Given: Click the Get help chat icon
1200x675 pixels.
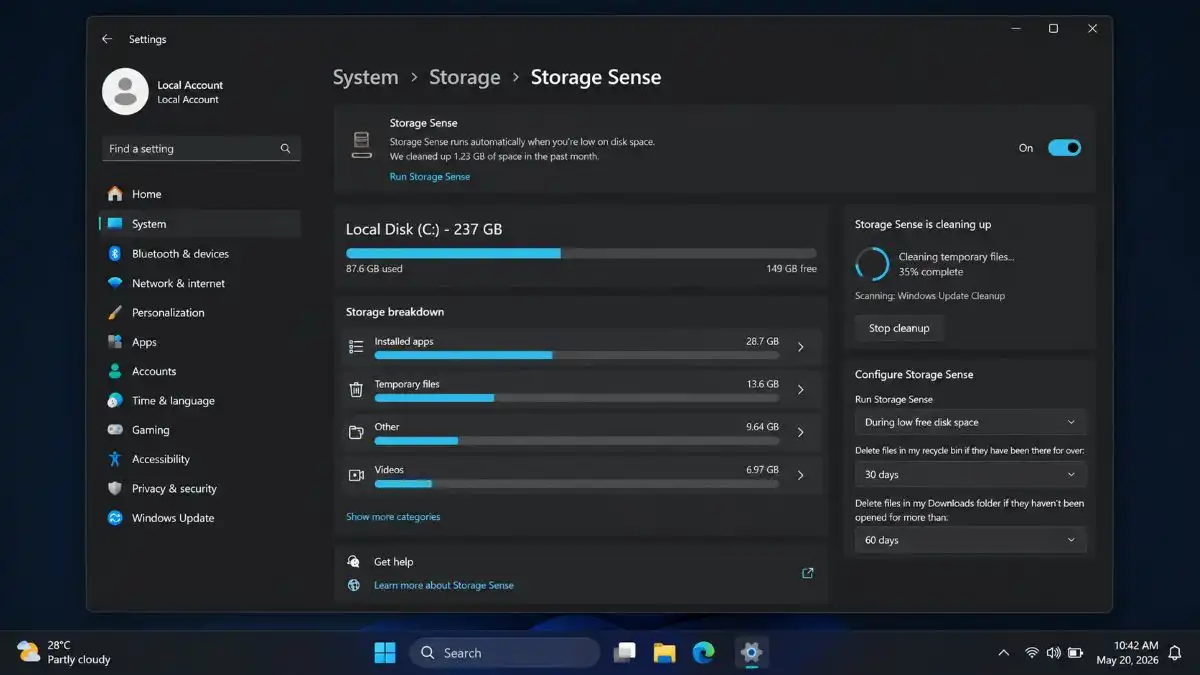Looking at the screenshot, I should [x=354, y=562].
